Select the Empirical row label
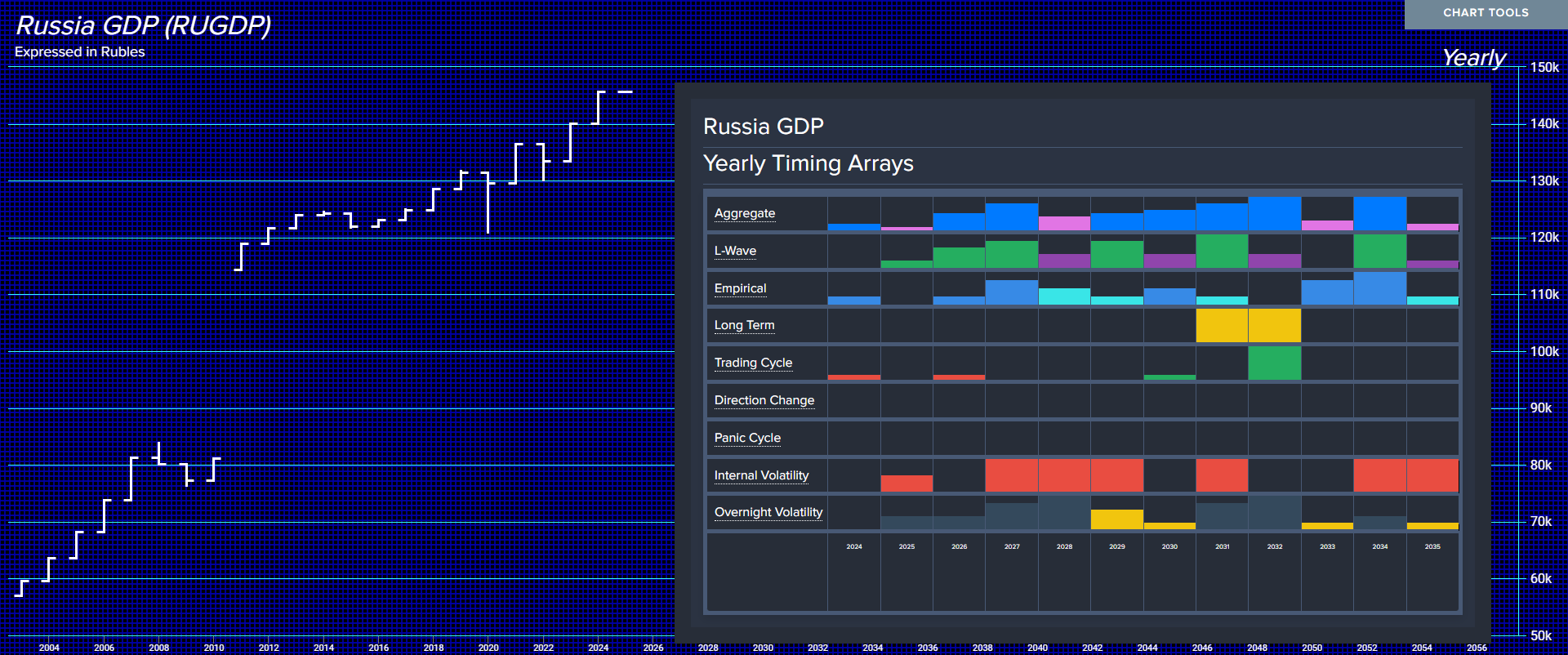The width and height of the screenshot is (1568, 655). pos(740,288)
